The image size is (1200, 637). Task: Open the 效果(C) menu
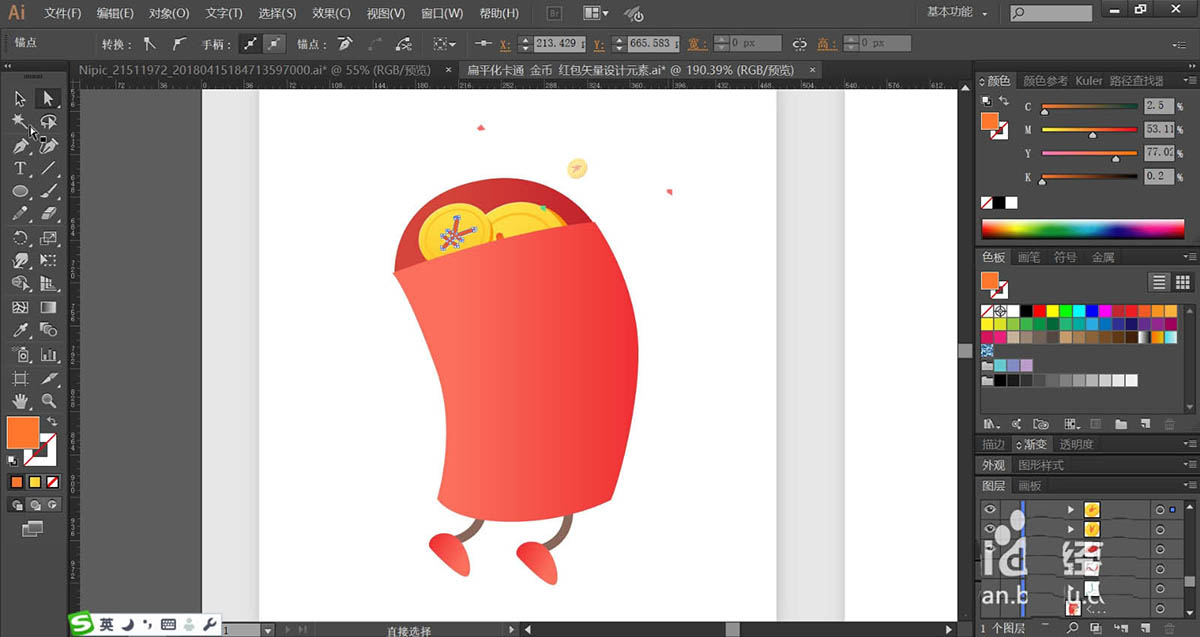330,13
